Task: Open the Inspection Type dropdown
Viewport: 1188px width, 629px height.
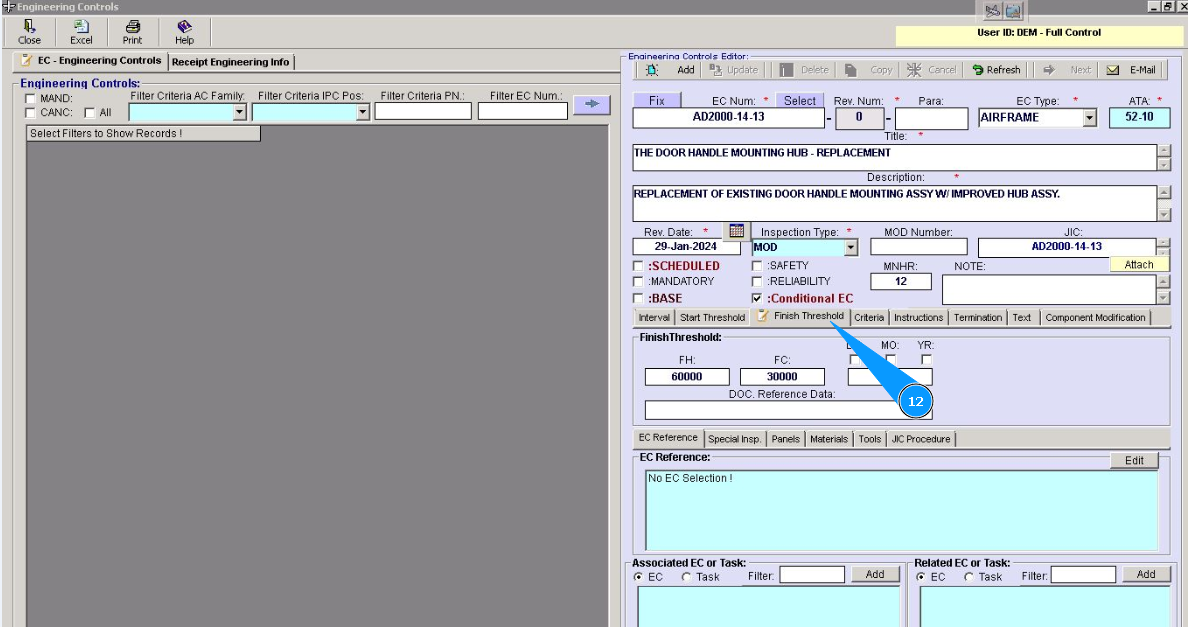Action: click(850, 247)
